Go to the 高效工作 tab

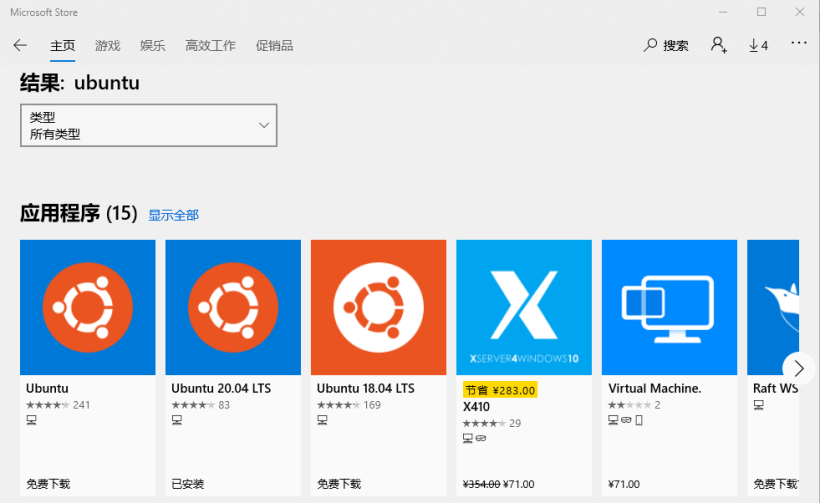210,45
